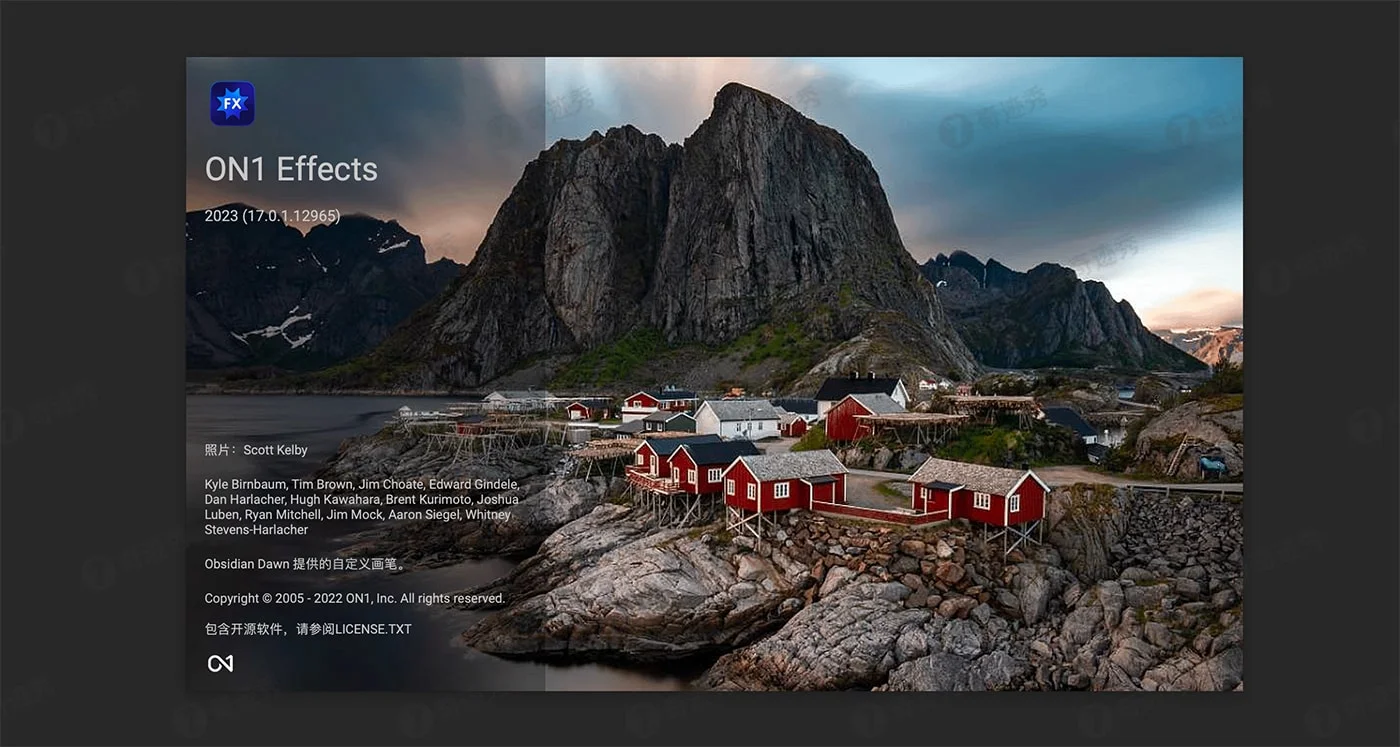
Task: Click the blue FX app icon
Action: coord(232,104)
